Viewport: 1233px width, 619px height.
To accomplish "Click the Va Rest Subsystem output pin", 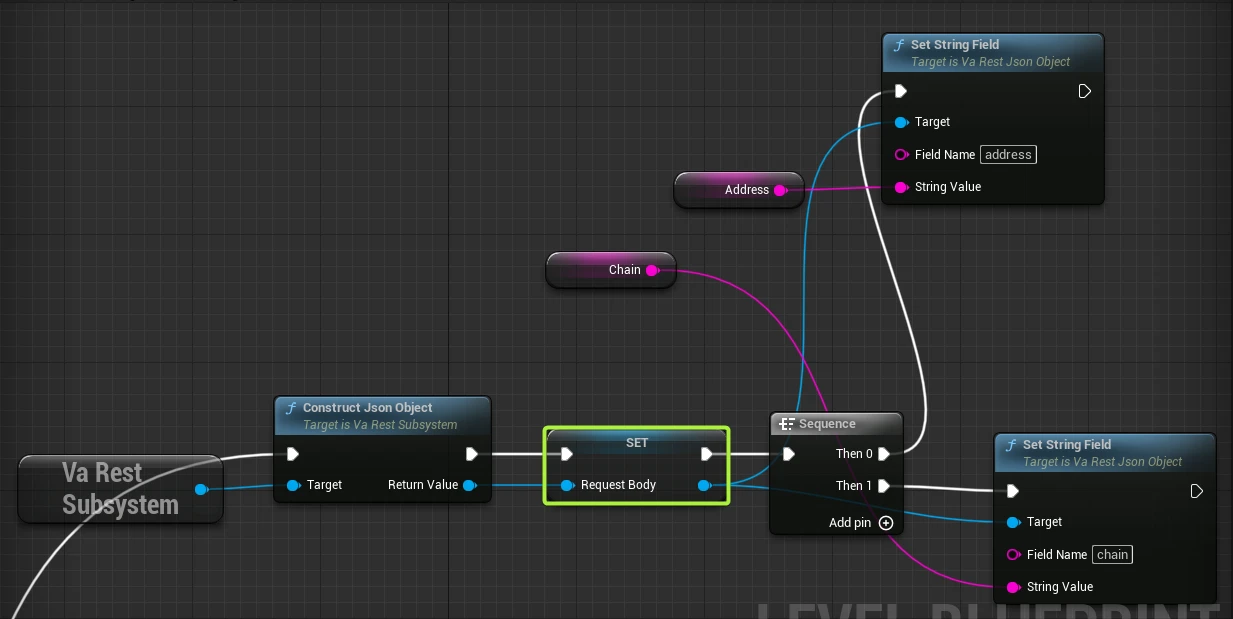I will pos(202,489).
